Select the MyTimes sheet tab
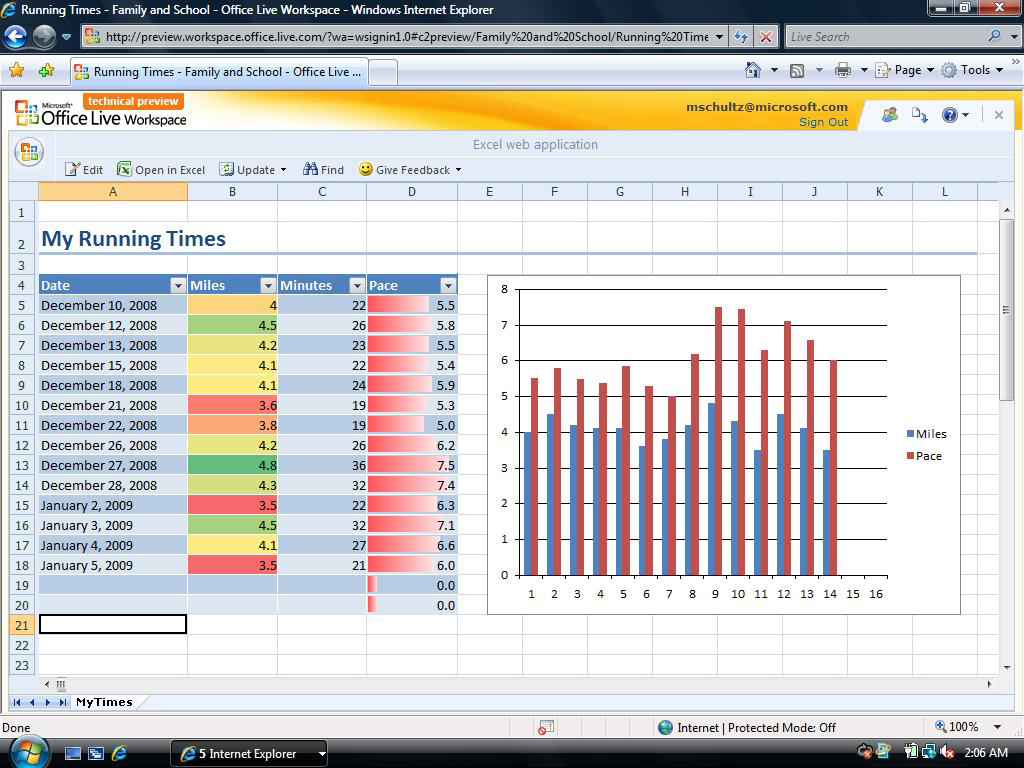The height and width of the screenshot is (768, 1024). [x=104, y=702]
